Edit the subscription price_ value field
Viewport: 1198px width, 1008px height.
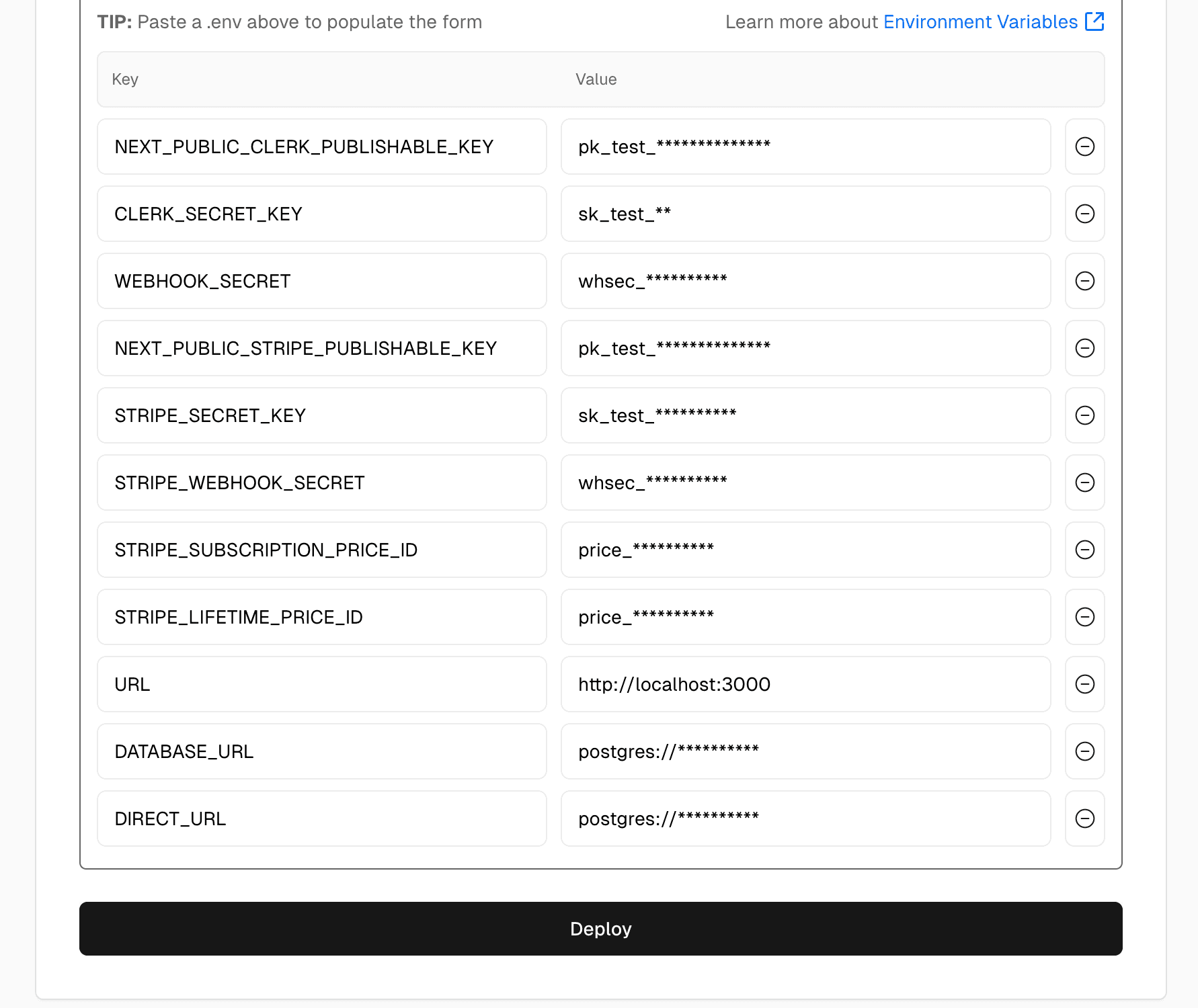805,550
